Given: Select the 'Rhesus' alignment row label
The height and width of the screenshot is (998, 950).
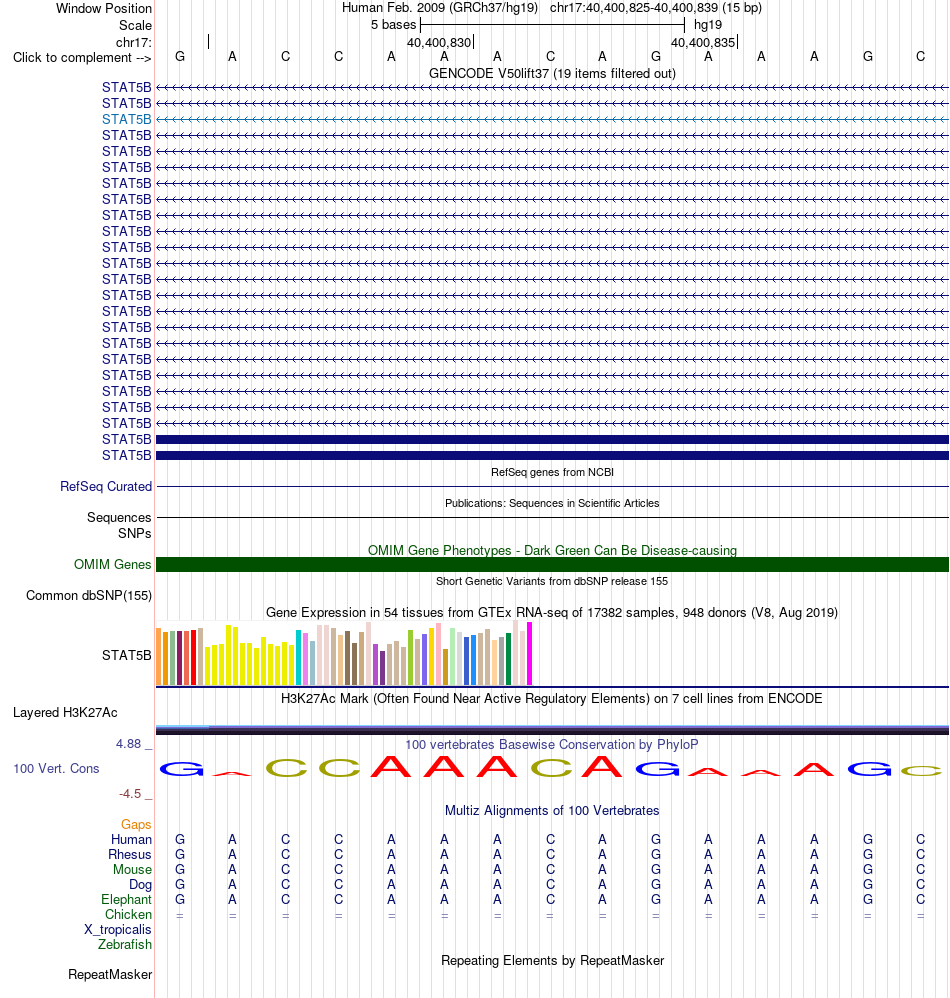Looking at the screenshot, I should 130,854.
